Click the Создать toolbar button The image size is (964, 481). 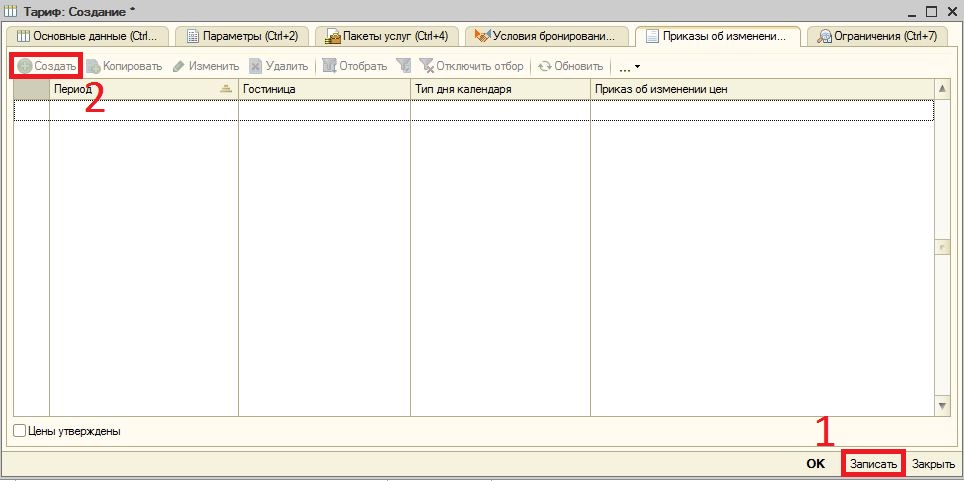(x=48, y=66)
